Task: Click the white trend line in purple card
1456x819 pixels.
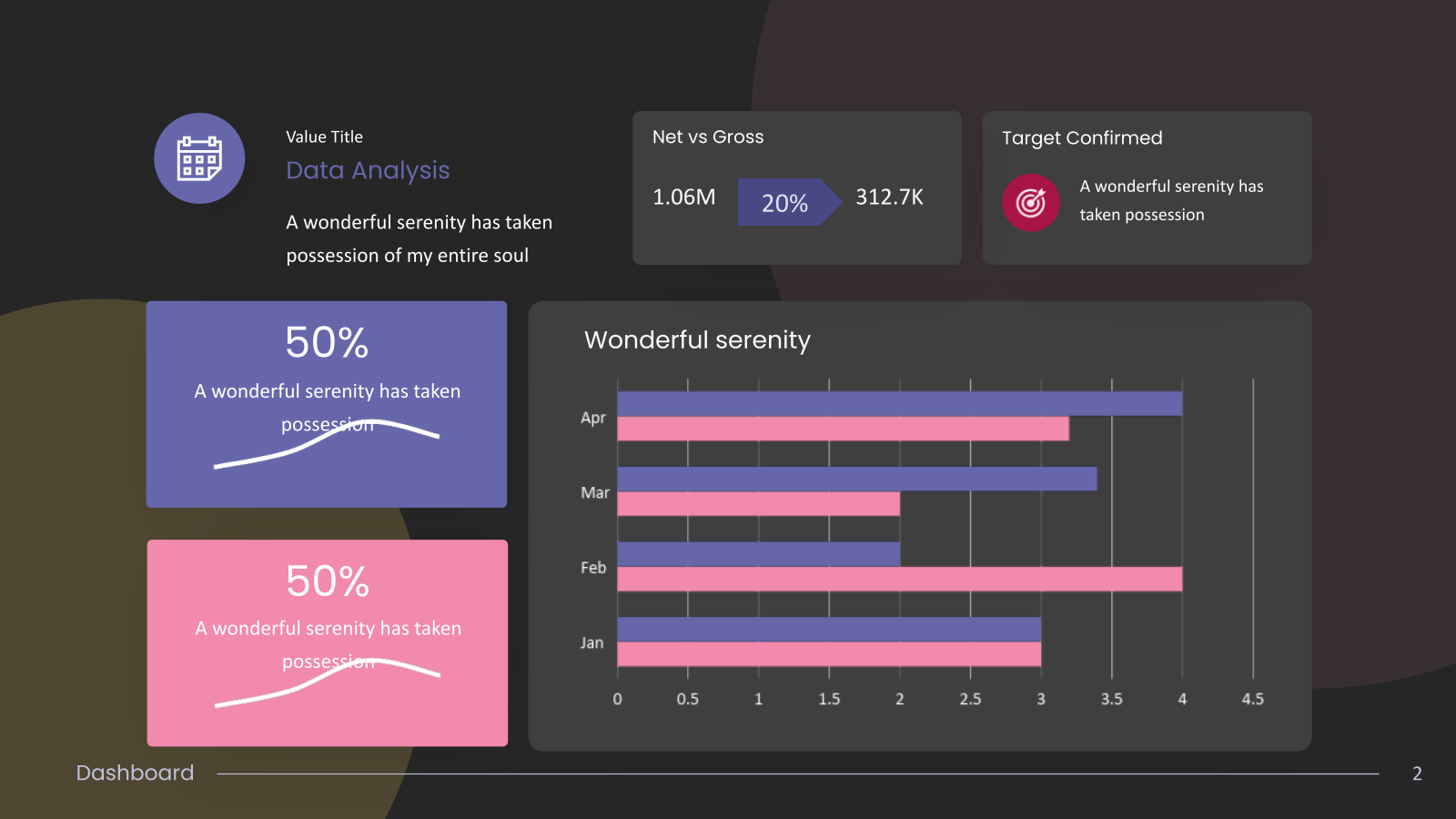Action: 326,443
